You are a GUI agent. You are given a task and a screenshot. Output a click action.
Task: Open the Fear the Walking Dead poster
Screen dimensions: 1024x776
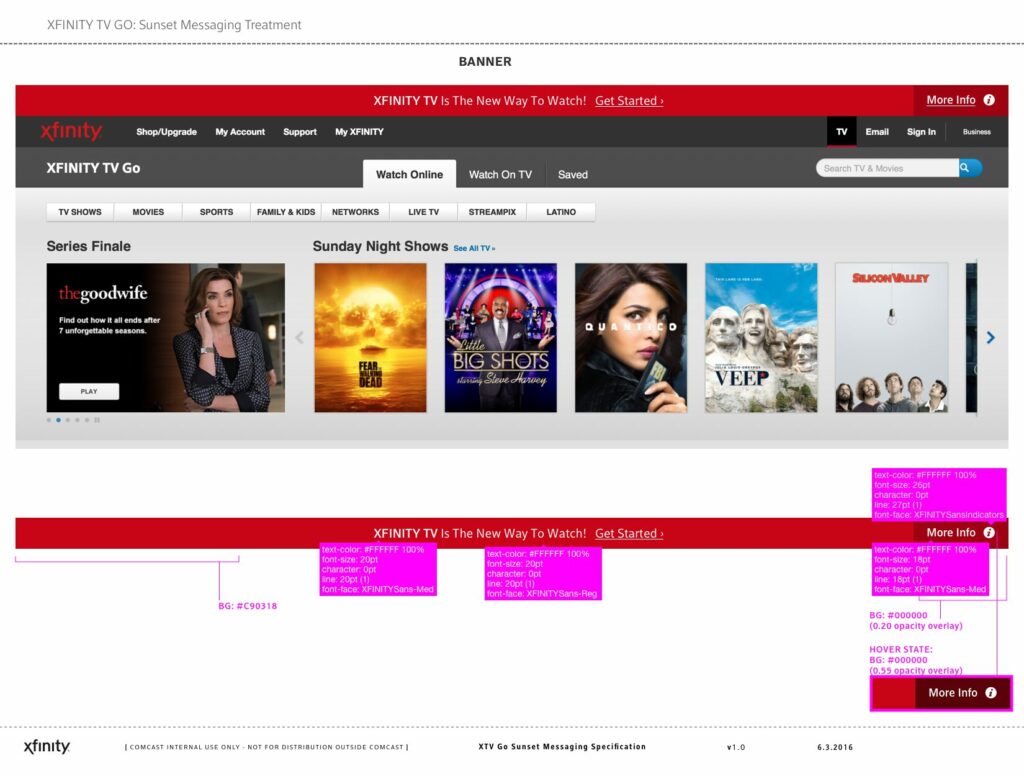click(x=370, y=337)
